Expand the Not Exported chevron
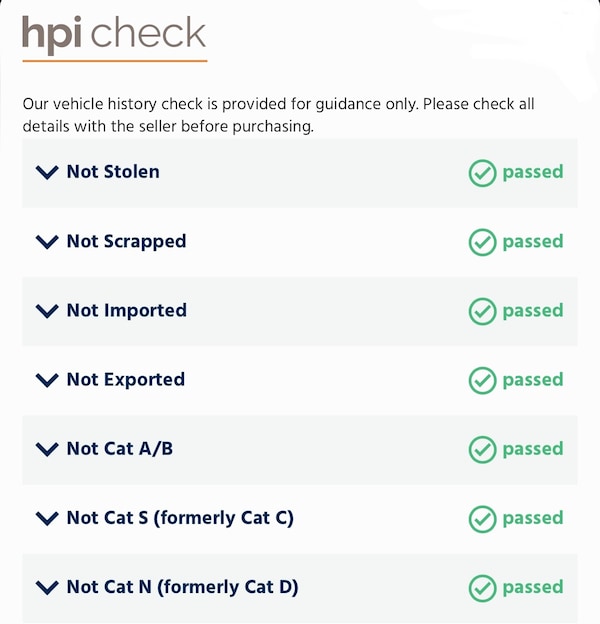The height and width of the screenshot is (624, 600). 47,380
